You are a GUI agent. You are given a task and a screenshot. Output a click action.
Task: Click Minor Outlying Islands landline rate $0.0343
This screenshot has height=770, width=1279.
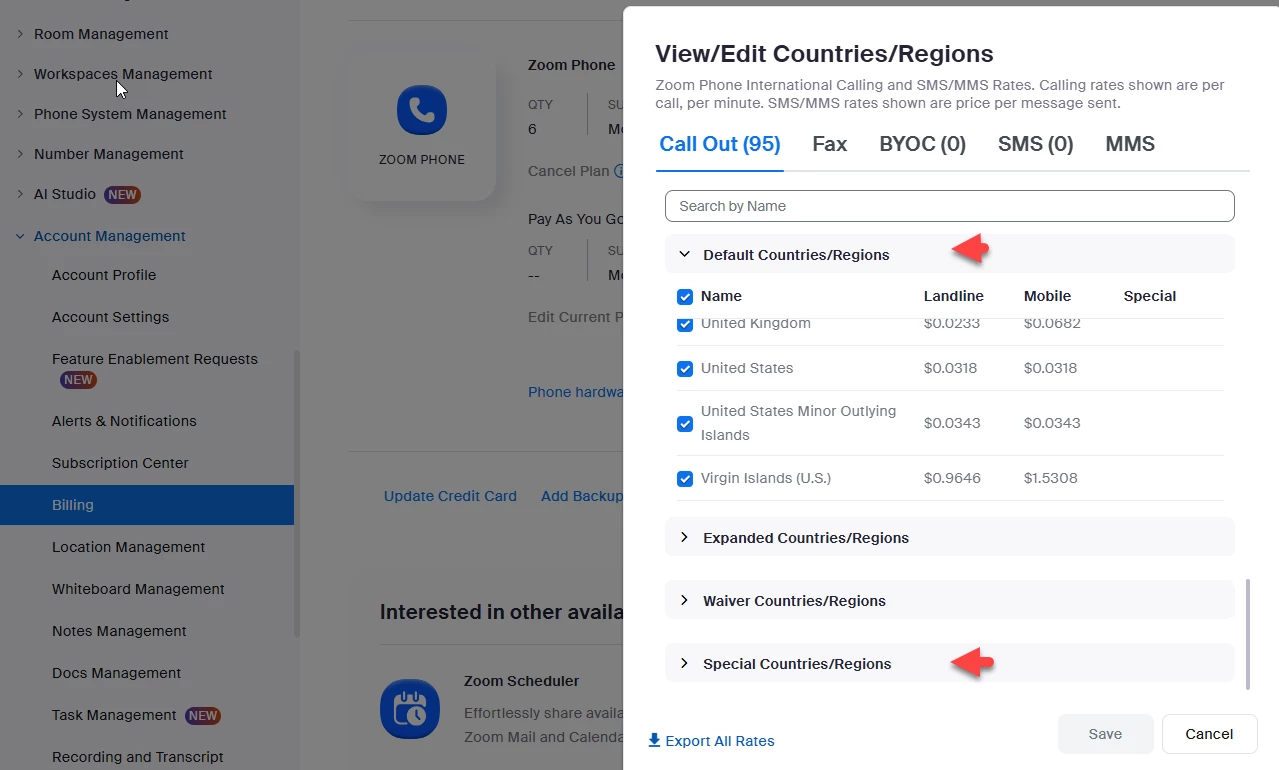[952, 423]
